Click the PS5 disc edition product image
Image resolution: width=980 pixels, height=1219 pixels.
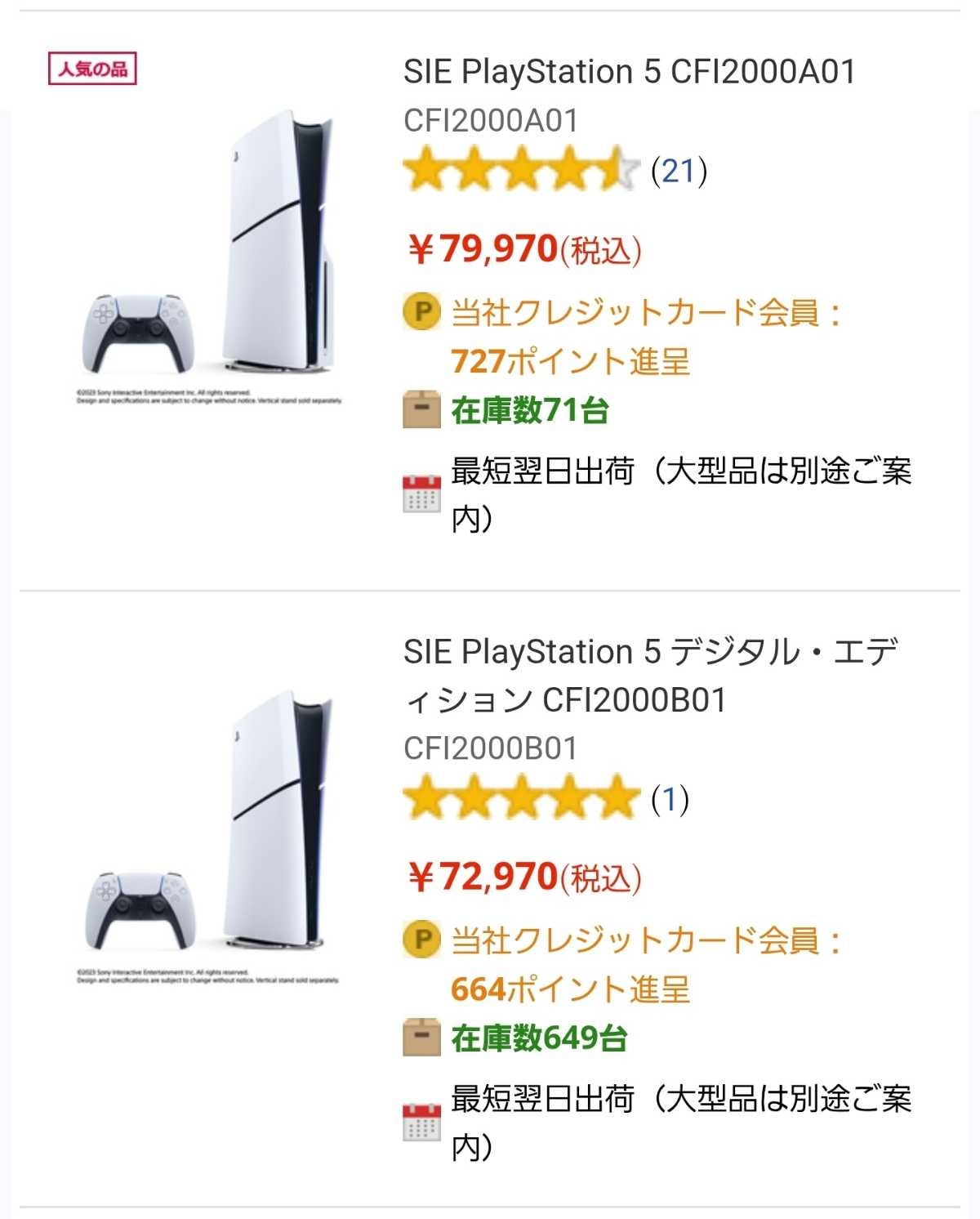[x=211, y=253]
